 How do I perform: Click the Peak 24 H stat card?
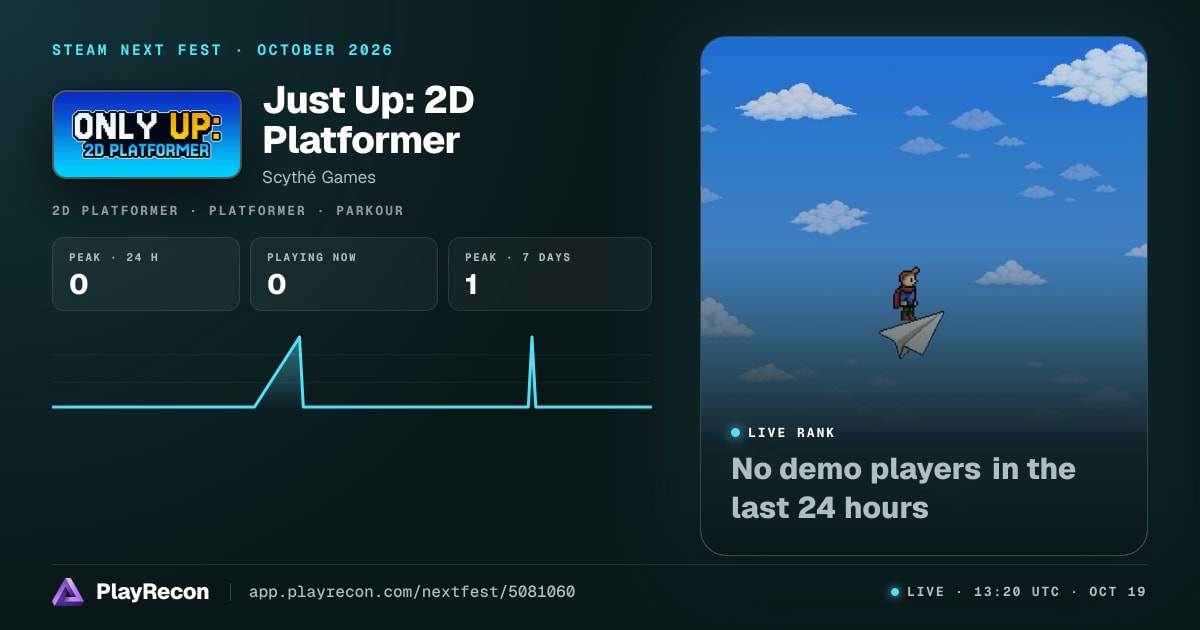[x=146, y=274]
